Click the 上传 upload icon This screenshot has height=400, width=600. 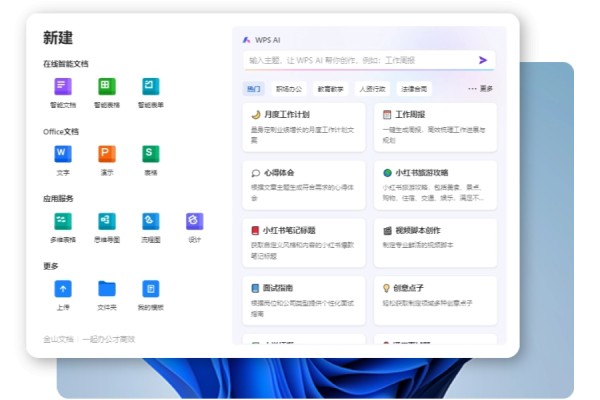pyautogui.click(x=63, y=289)
